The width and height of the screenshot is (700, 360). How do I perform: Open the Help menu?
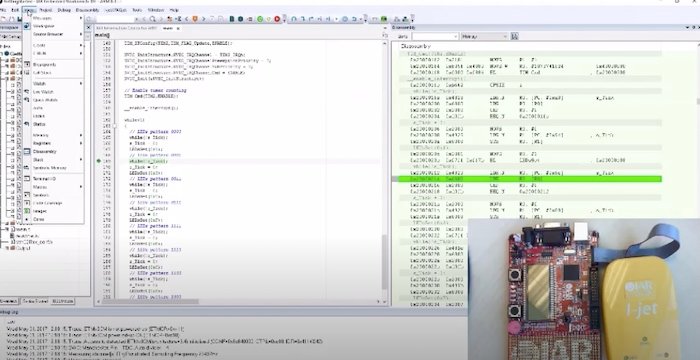(174, 10)
